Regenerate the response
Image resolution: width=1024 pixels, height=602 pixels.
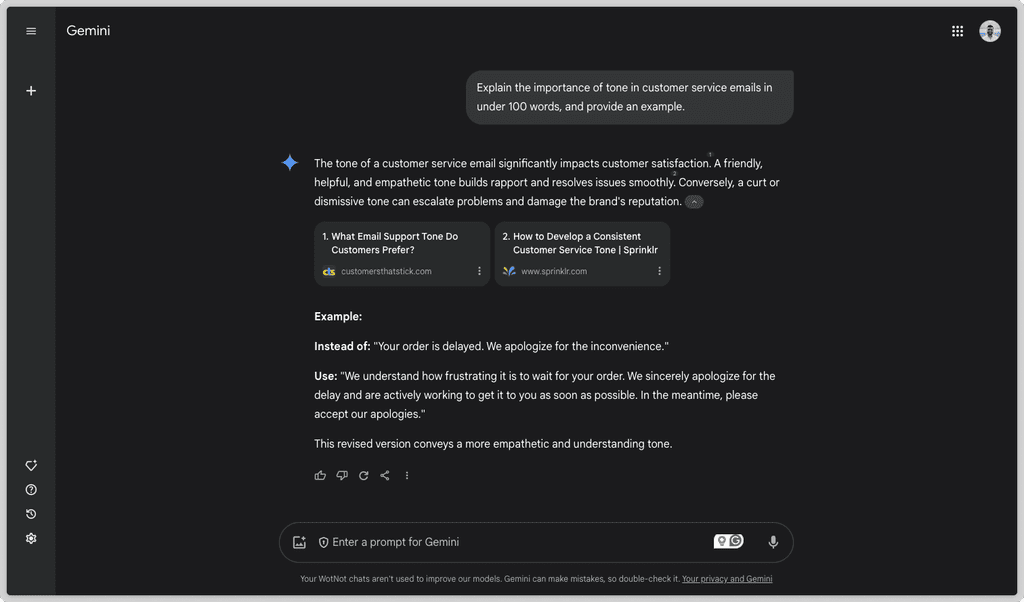coord(363,475)
